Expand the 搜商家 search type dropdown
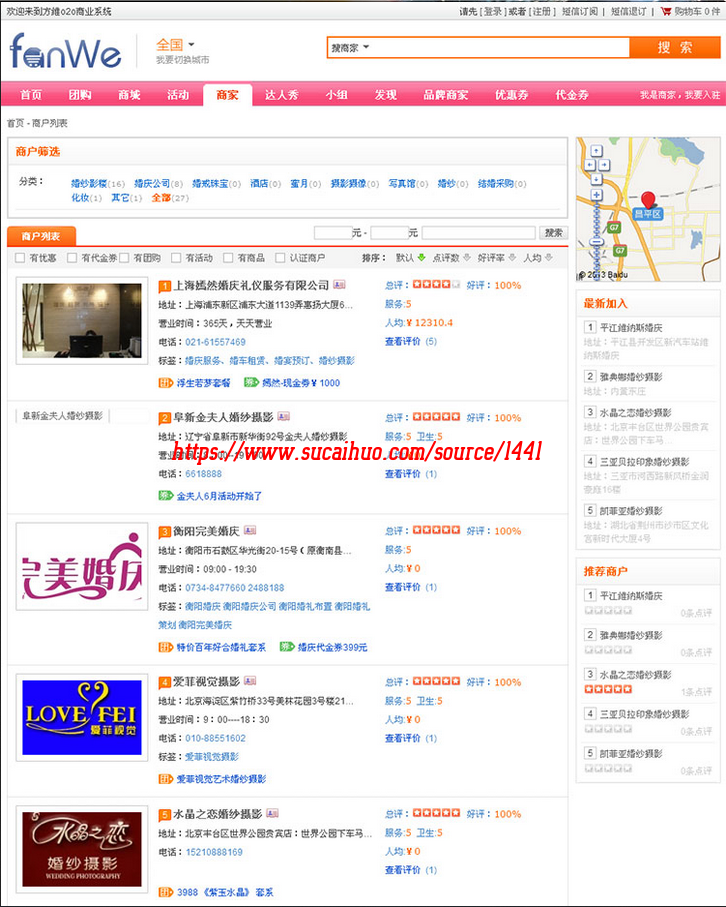 [350, 47]
